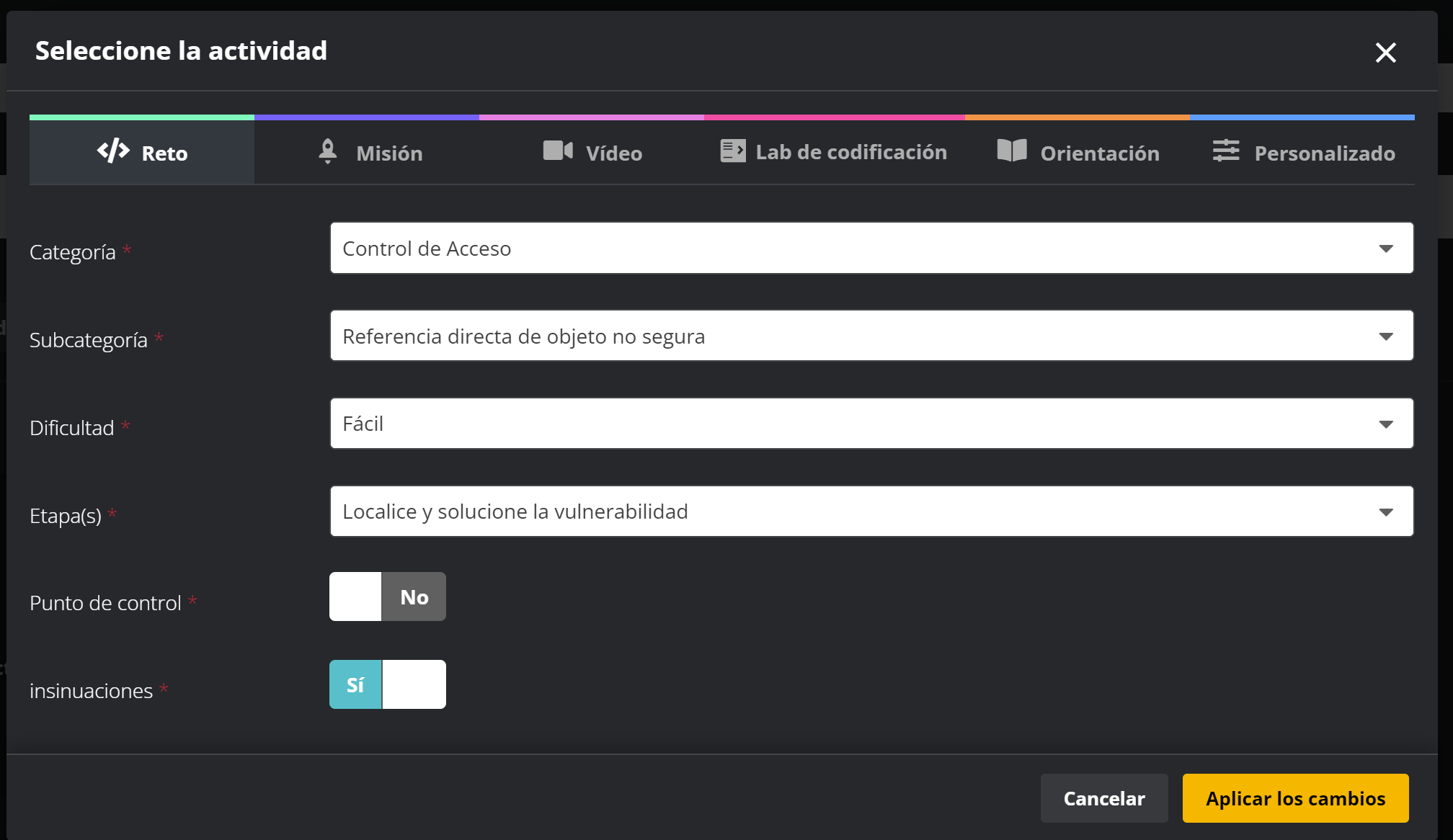
Task: Click the arrow of the Subcategoría combo box
Action: 1385,336
